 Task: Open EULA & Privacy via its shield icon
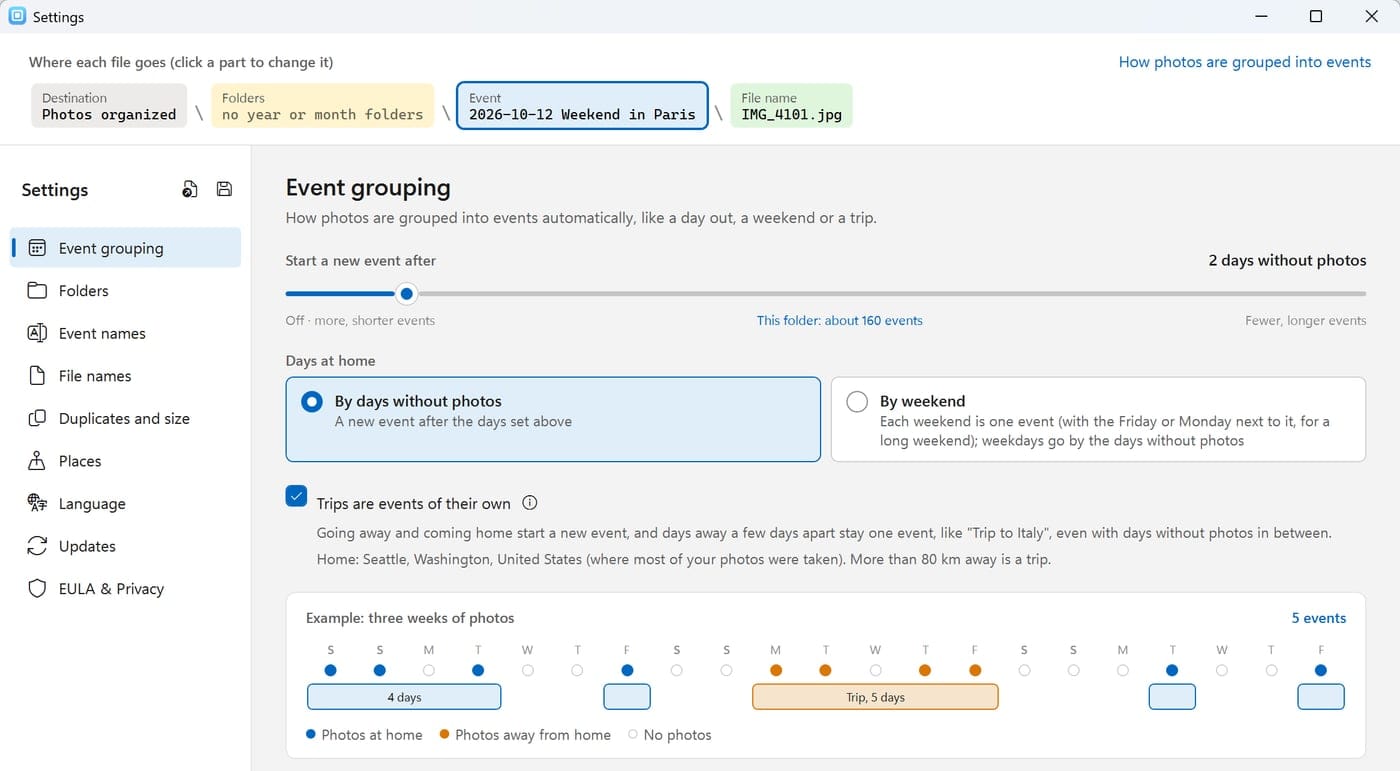coord(37,589)
